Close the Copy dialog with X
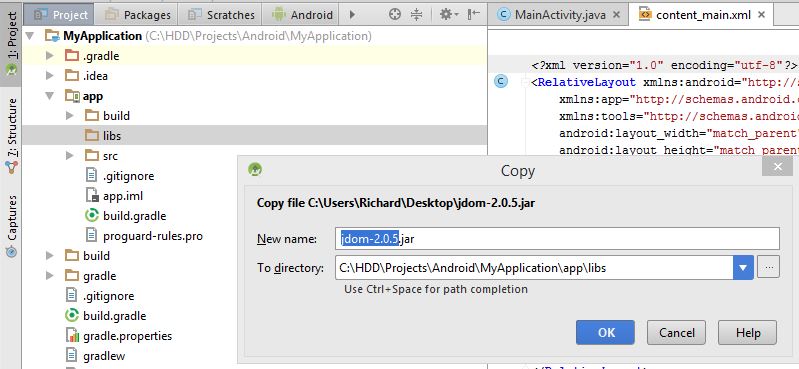Image resolution: width=799 pixels, height=369 pixels. (777, 167)
